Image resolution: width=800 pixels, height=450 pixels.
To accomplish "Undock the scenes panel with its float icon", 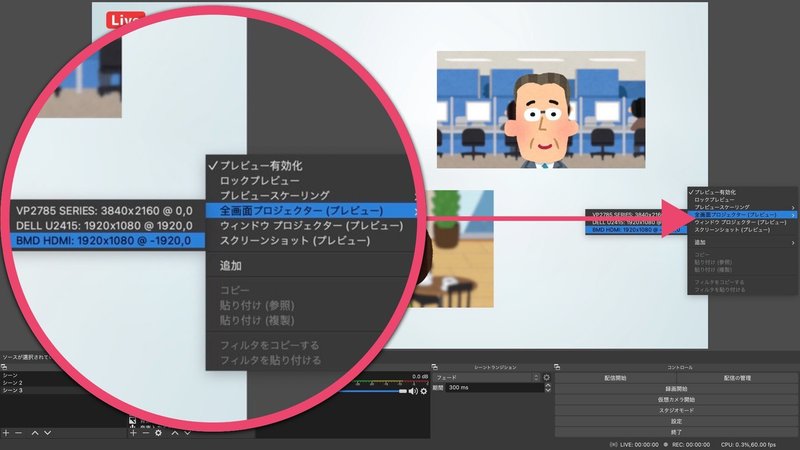I will coord(4,367).
